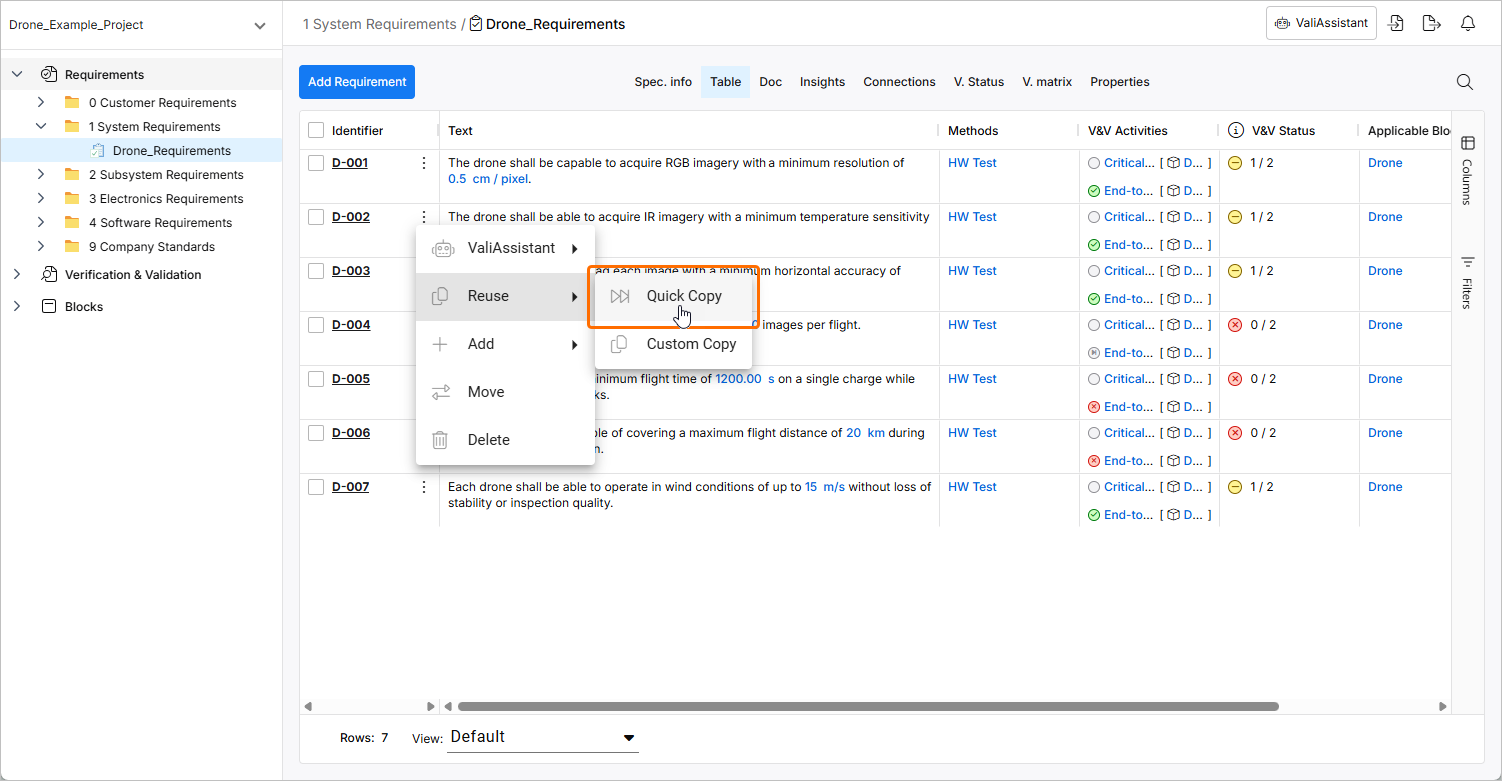Expand the Verification & Validation tree node
The height and width of the screenshot is (781, 1502).
tap(17, 275)
